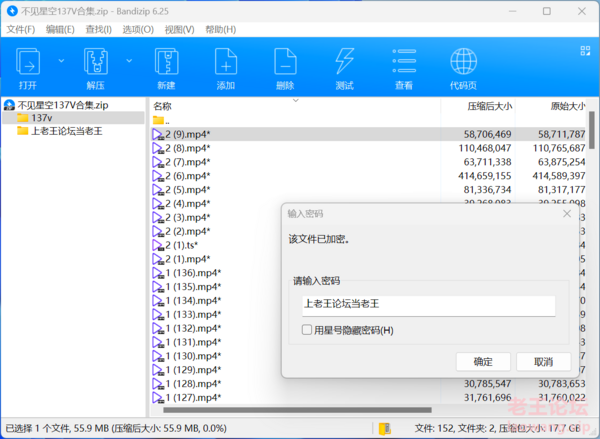Click the 添加 (Add) toolbar icon
Viewport: 600px width, 439px height.
(x=226, y=61)
